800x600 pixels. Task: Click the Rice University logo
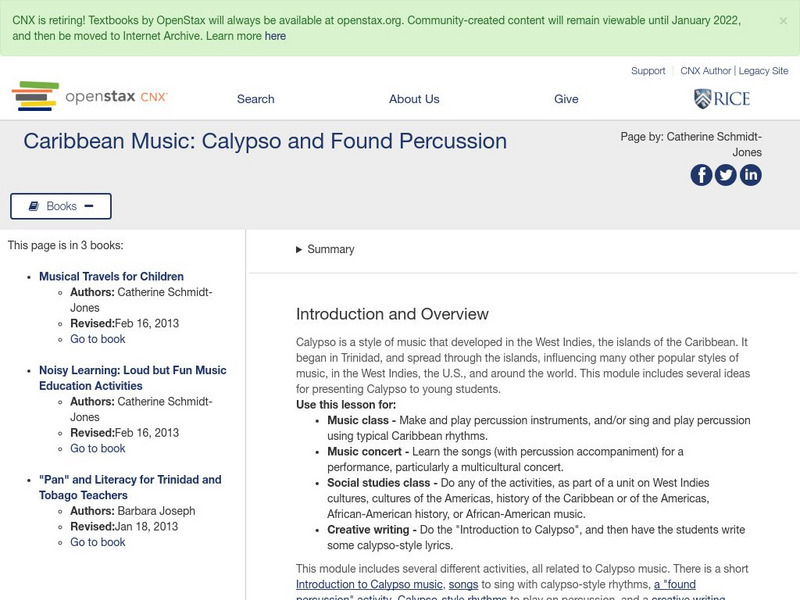click(x=721, y=98)
